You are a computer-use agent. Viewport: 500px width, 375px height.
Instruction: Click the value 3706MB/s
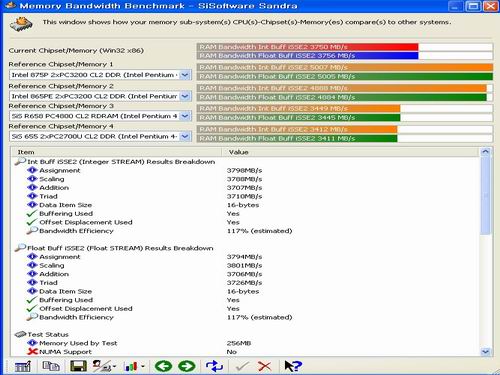[x=244, y=274]
